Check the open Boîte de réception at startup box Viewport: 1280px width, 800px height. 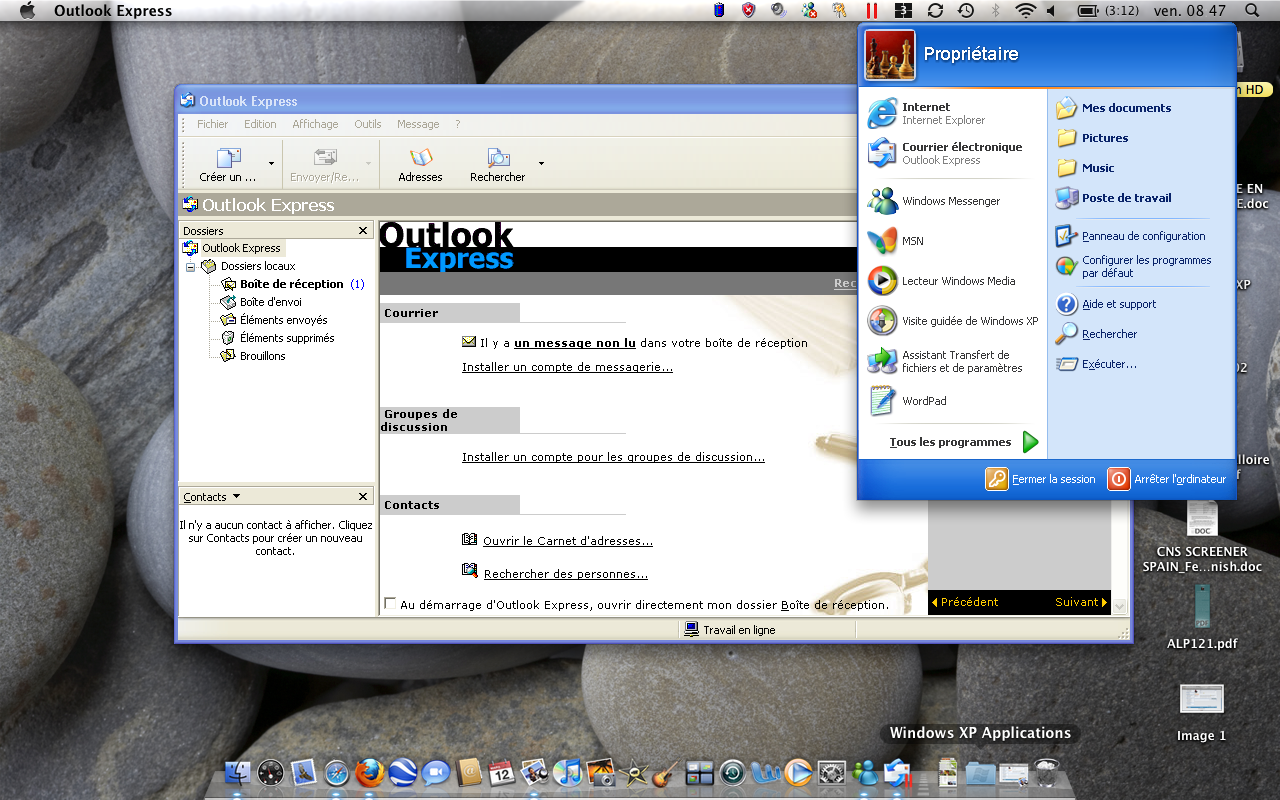click(x=390, y=603)
